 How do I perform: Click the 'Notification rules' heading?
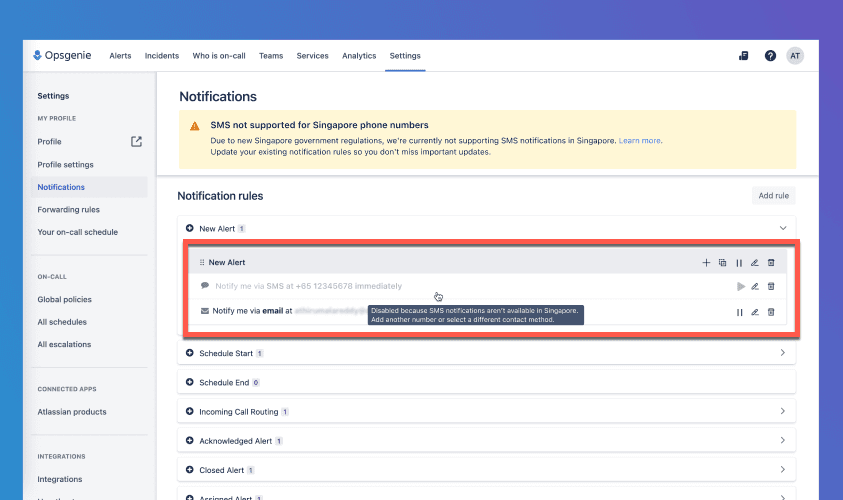point(220,196)
